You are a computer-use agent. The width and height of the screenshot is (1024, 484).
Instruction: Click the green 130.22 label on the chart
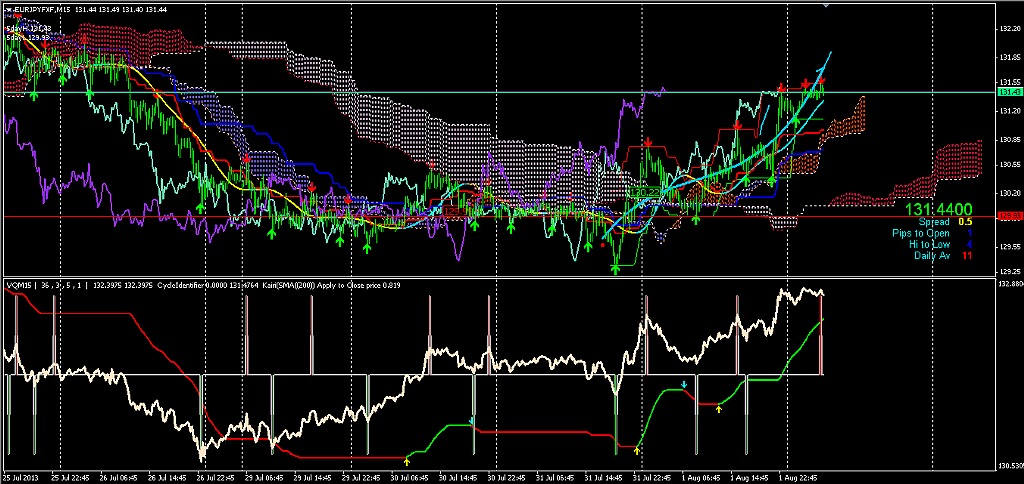click(x=643, y=193)
